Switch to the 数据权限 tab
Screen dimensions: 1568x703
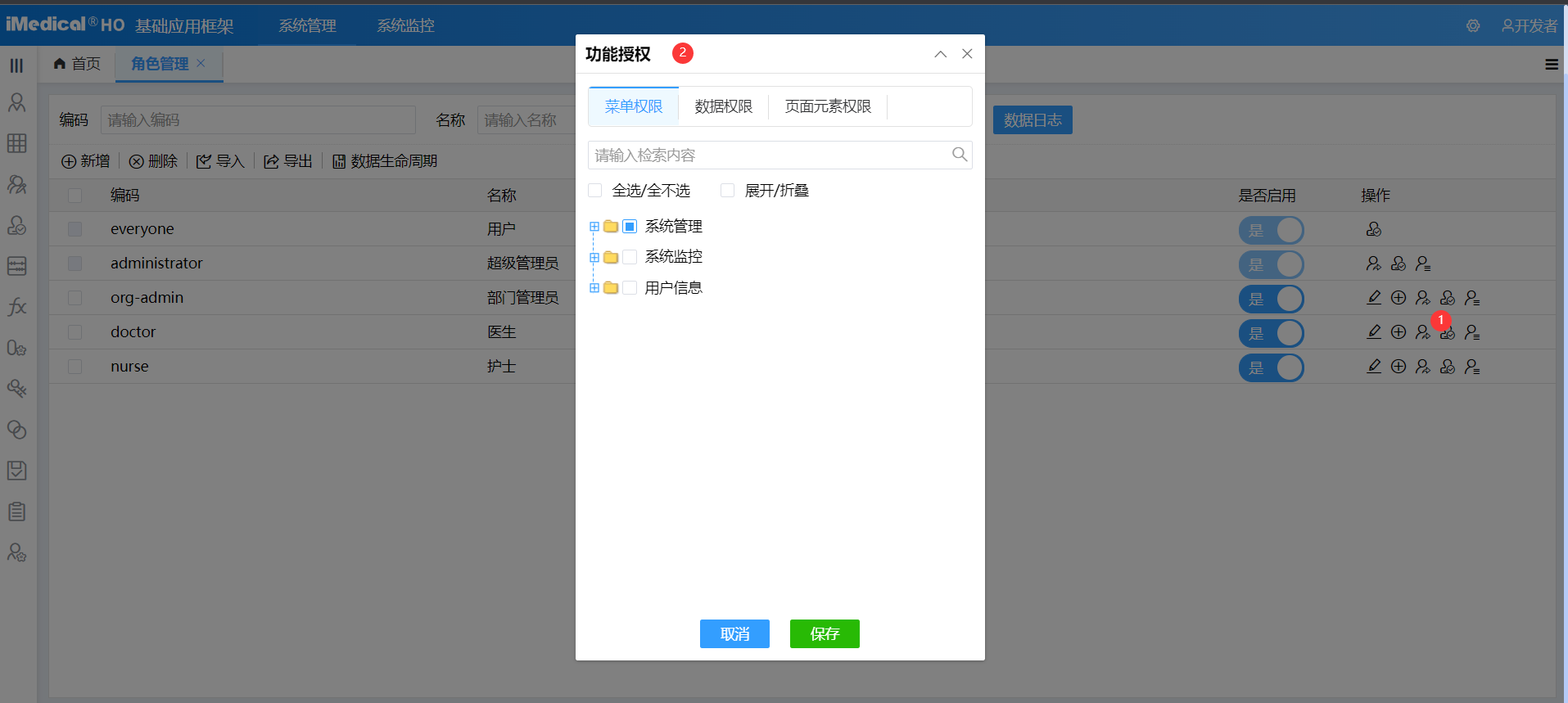click(724, 106)
